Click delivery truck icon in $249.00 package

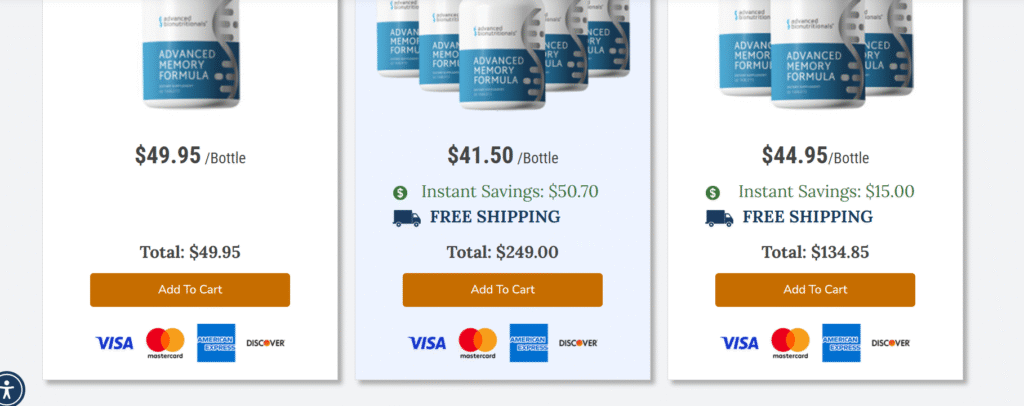pos(407,218)
